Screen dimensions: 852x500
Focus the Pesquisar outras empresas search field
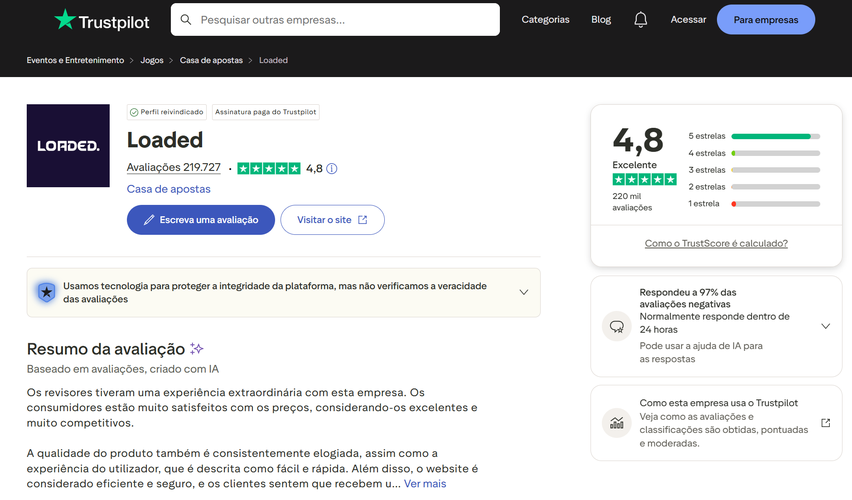[x=335, y=20]
